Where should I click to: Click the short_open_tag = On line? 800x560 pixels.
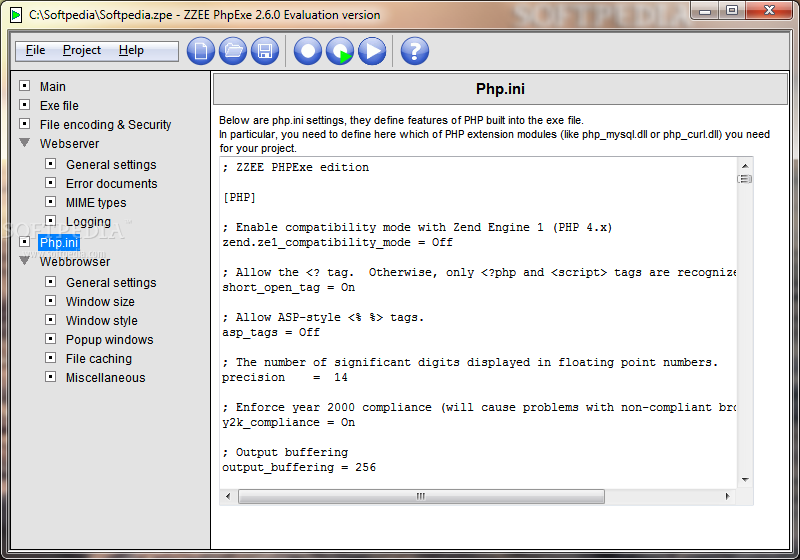pos(288,288)
